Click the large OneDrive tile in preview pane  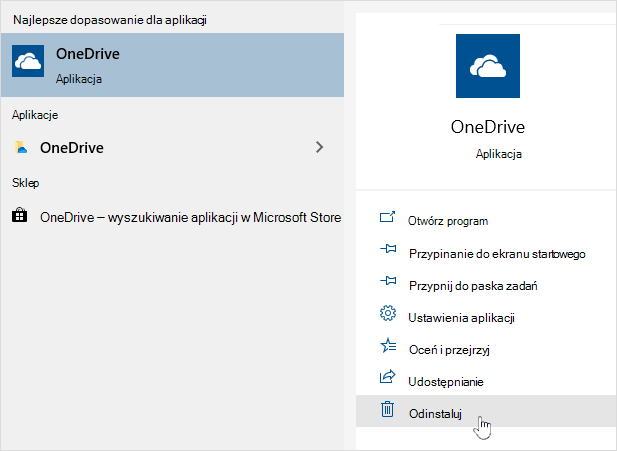[x=488, y=66]
